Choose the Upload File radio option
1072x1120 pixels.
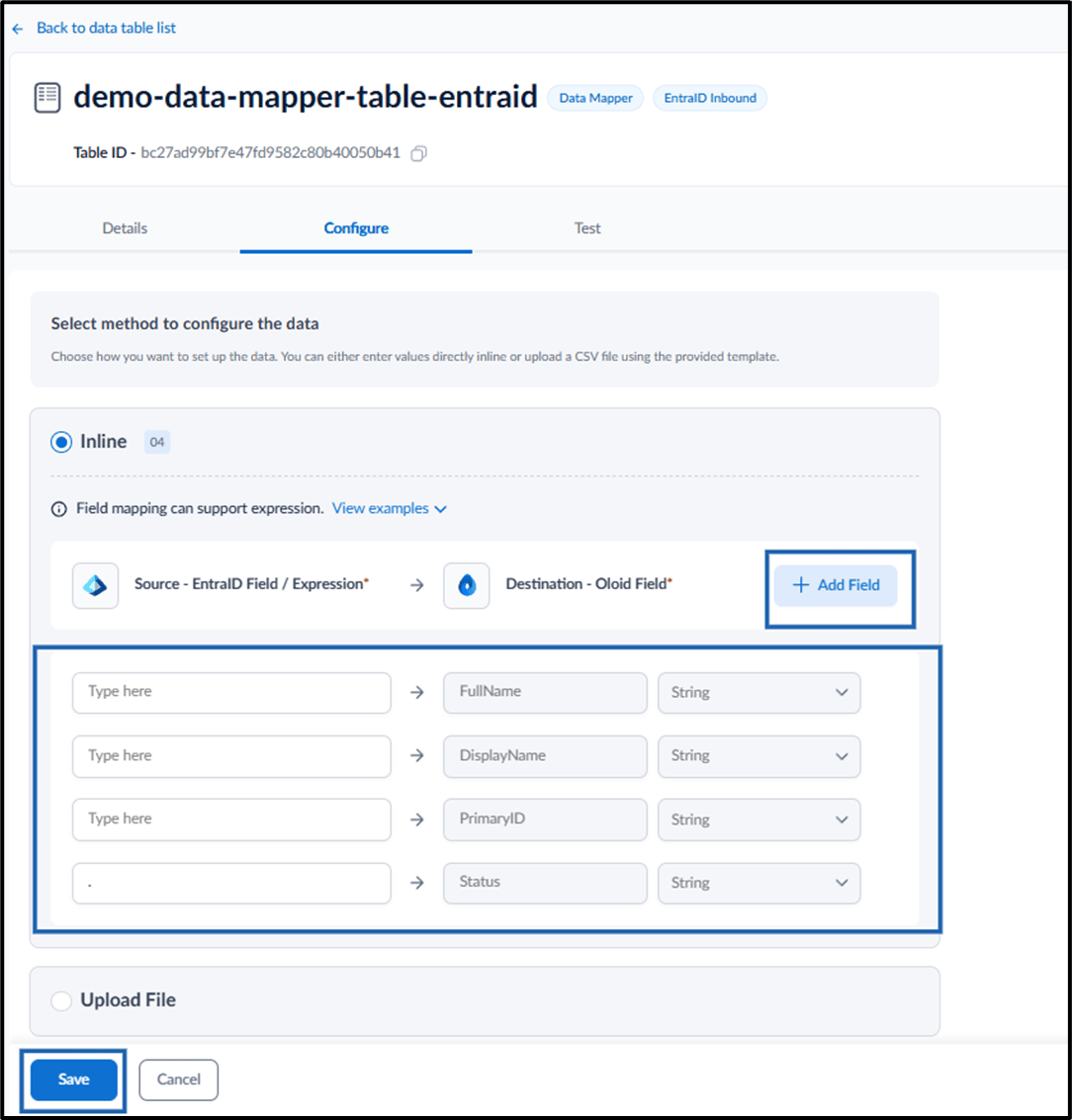click(x=61, y=1000)
